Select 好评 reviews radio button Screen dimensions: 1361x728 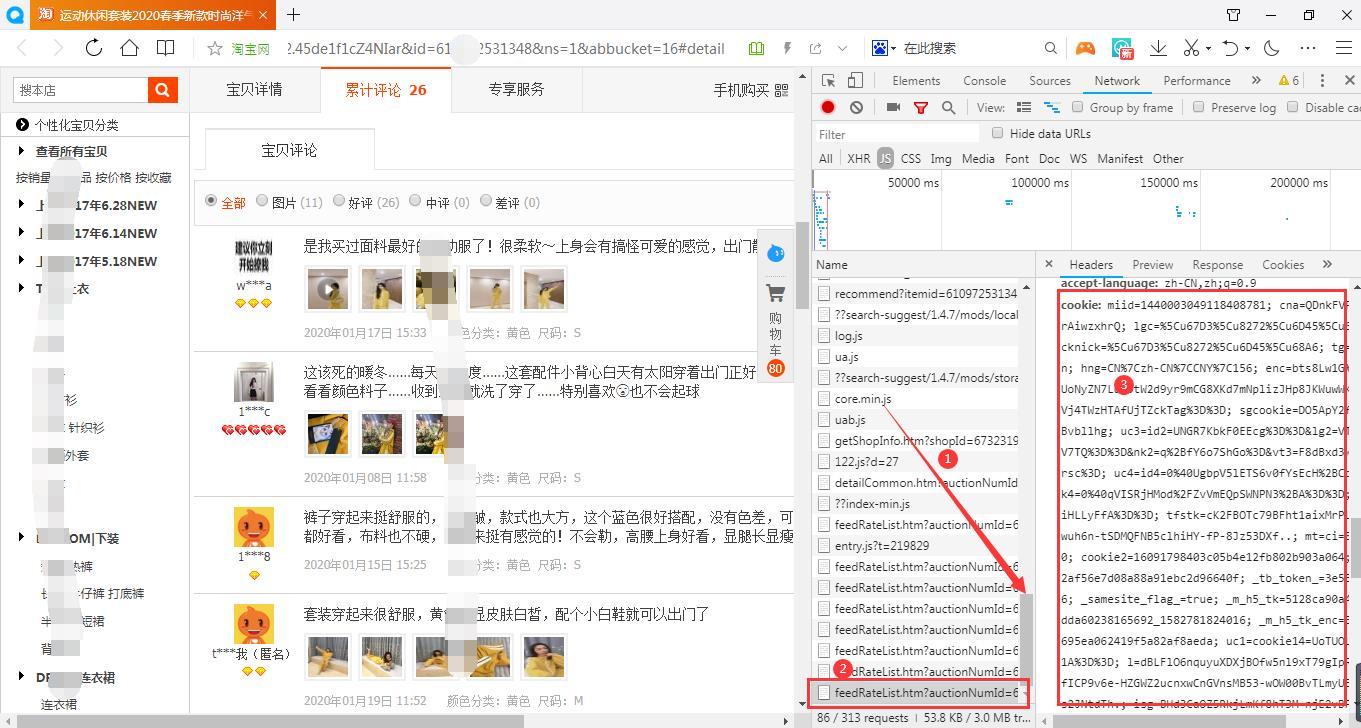(339, 201)
